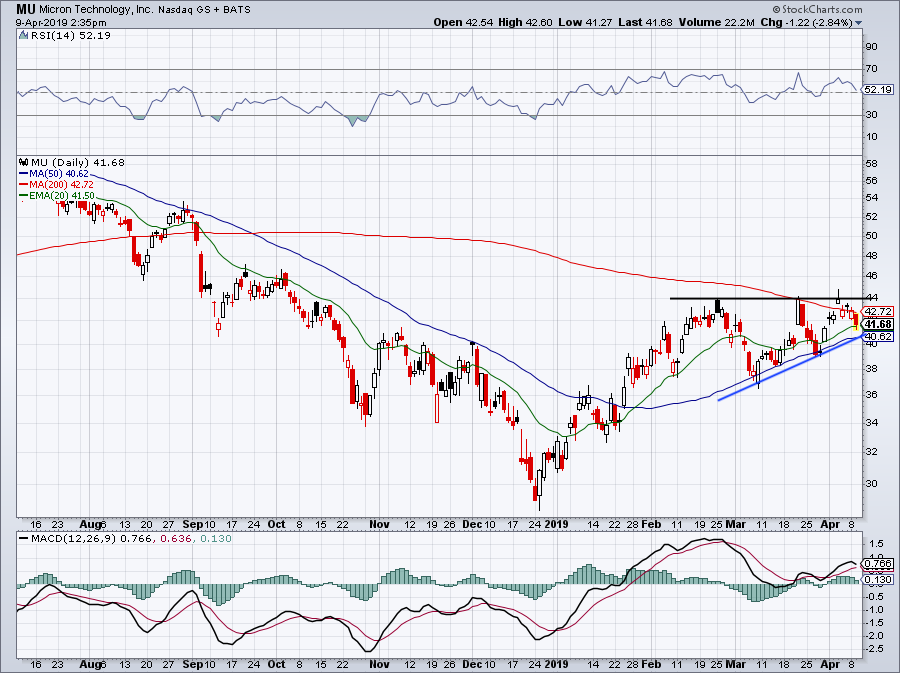Click the '2019' label beneath the price panel
The width and height of the screenshot is (900, 673).
pos(556,524)
